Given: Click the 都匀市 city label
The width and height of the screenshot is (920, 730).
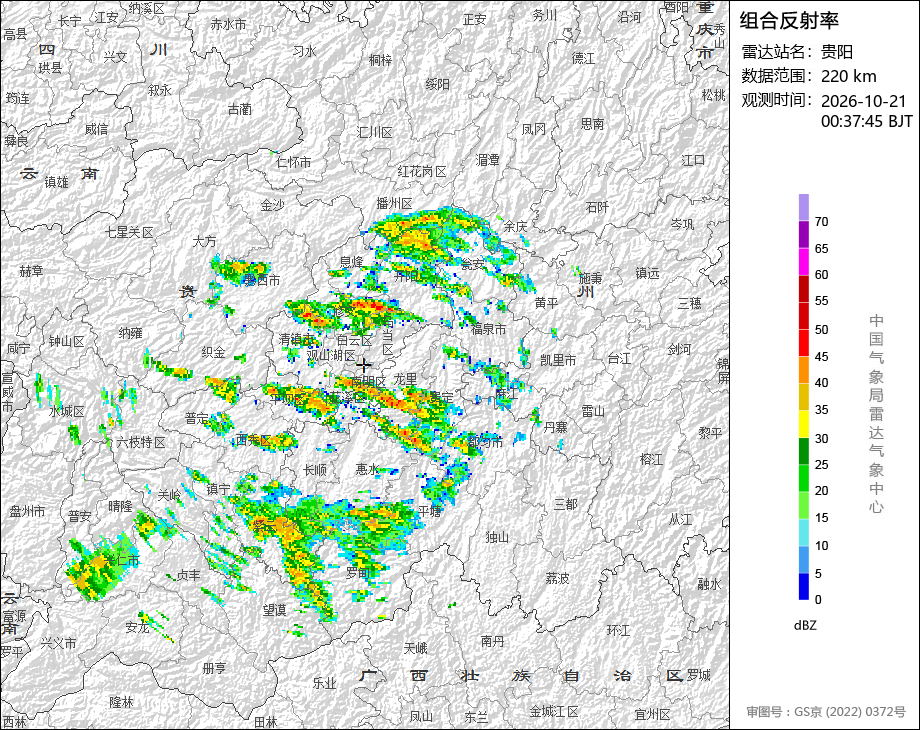Looking at the screenshot, I should tap(485, 441).
